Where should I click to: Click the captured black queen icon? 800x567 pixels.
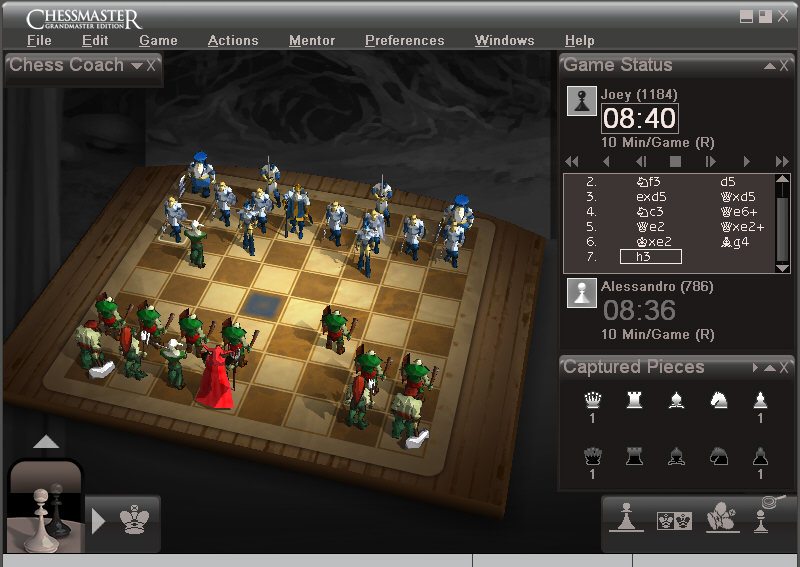pos(592,456)
